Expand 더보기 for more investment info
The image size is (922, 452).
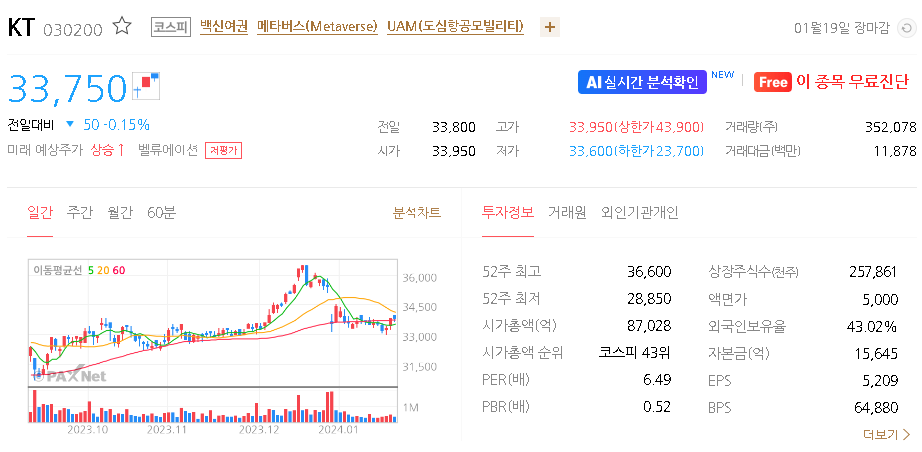(x=887, y=435)
